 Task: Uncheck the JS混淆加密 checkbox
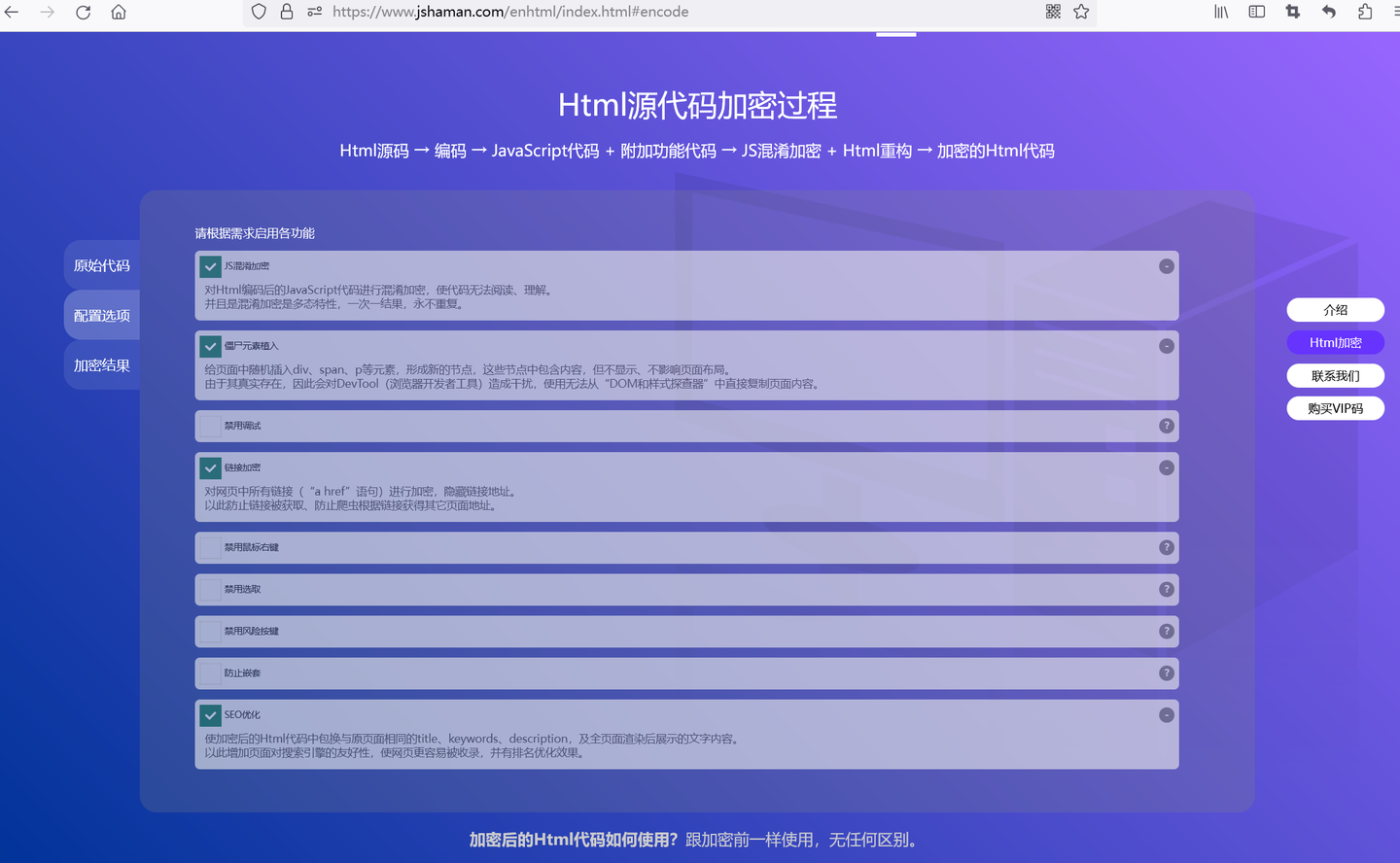pyautogui.click(x=210, y=266)
